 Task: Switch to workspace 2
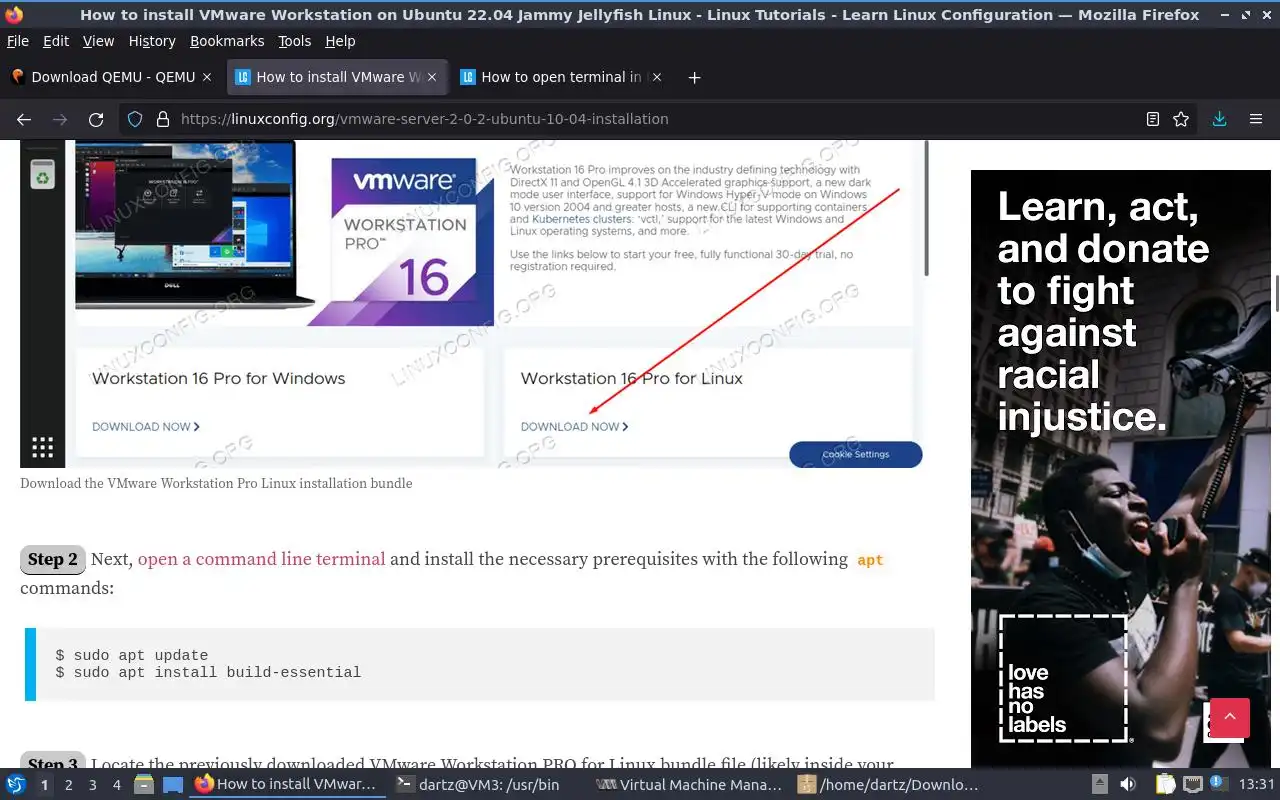pos(68,785)
